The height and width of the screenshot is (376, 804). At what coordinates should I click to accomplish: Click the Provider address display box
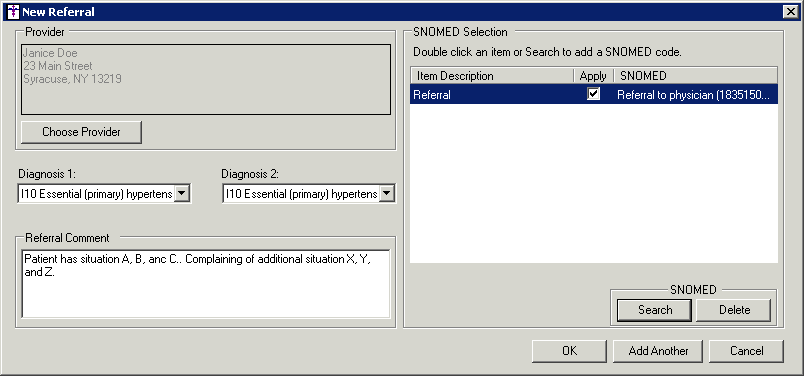(x=206, y=79)
